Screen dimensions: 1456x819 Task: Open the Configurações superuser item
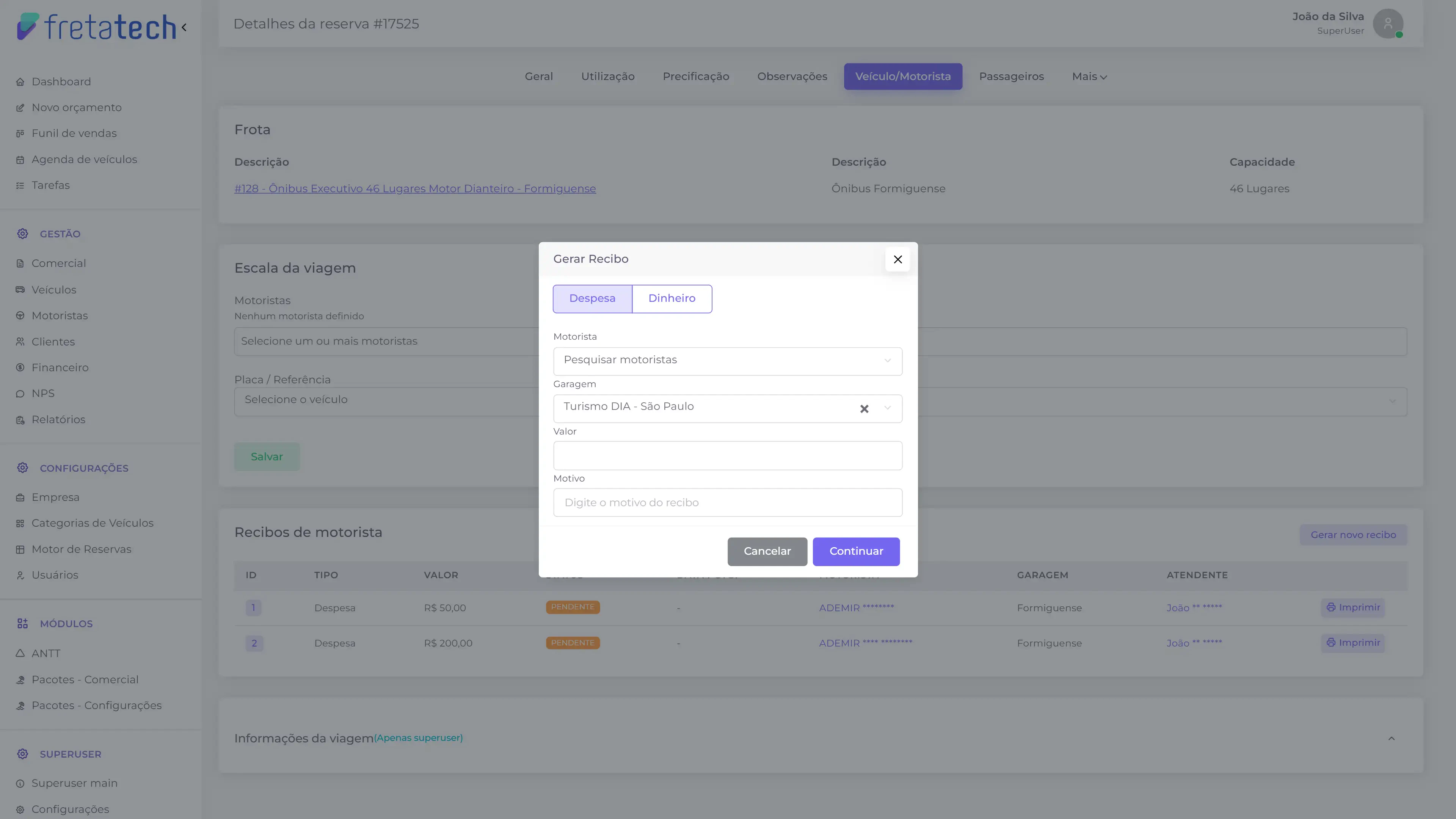[70, 810]
